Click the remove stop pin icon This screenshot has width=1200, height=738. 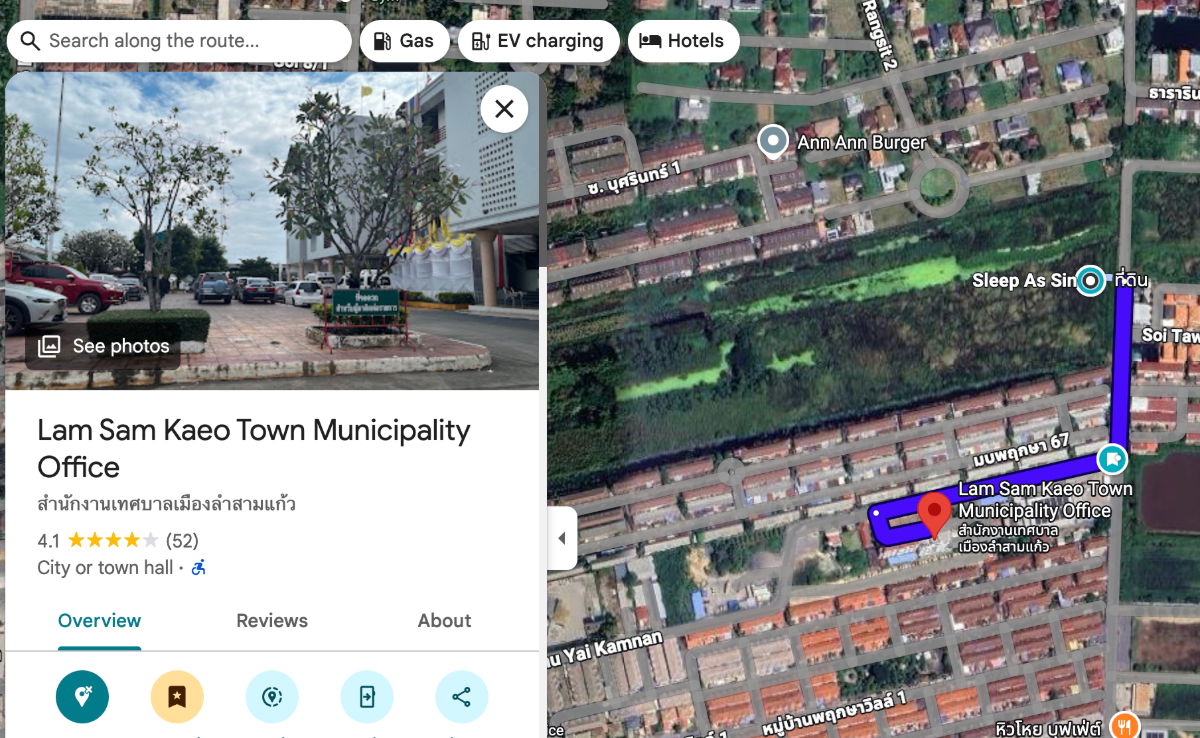coord(82,697)
